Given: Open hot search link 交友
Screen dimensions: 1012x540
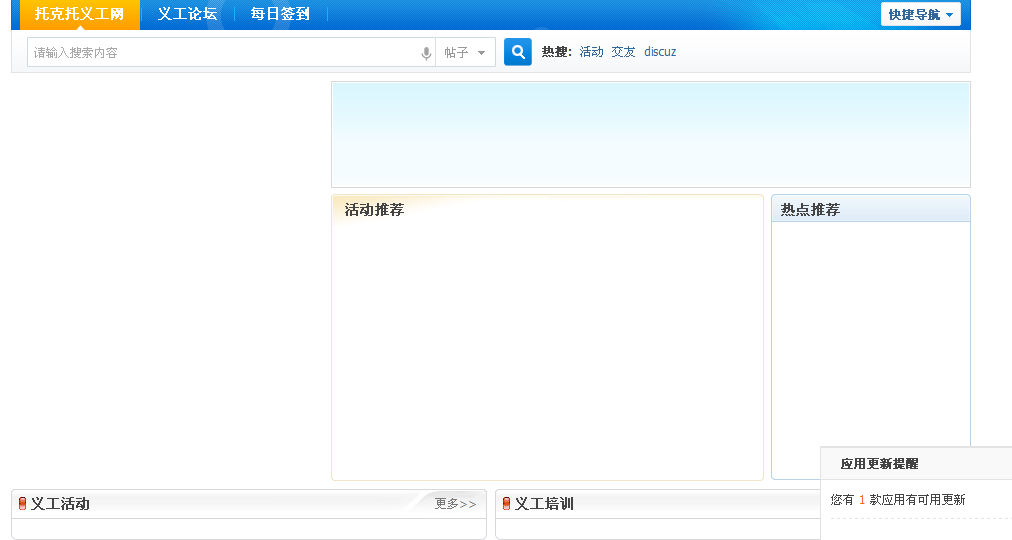Looking at the screenshot, I should (x=623, y=52).
